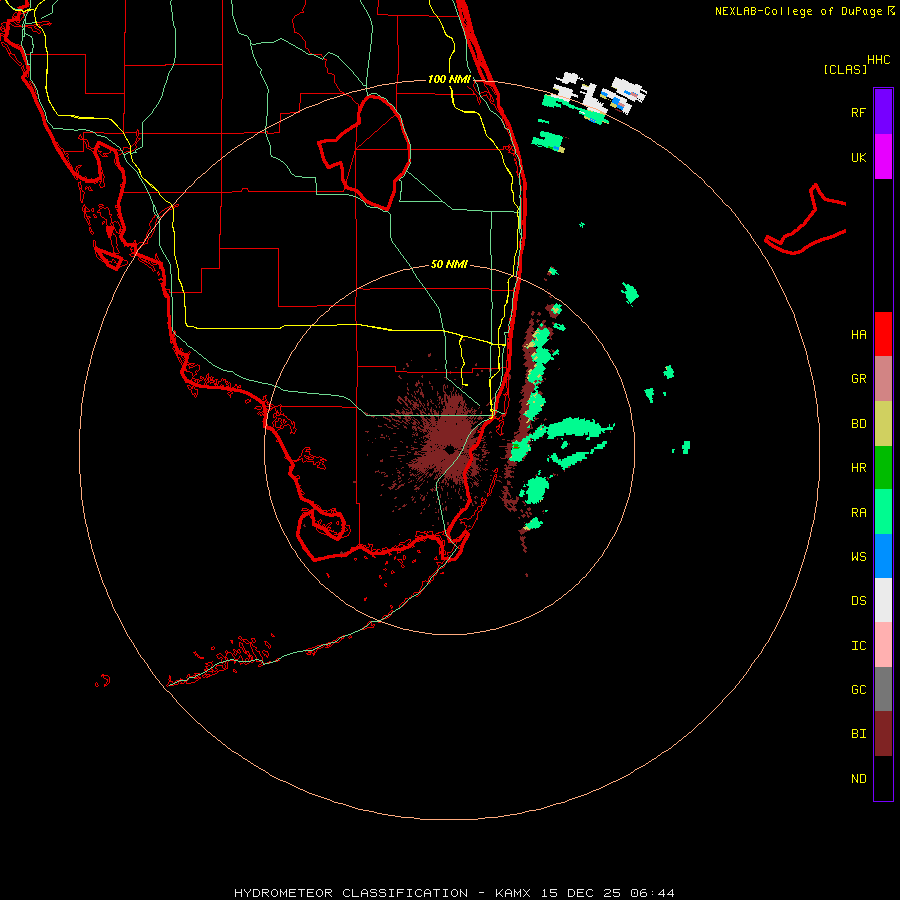
Task: Click the DS white legend swatch
Action: 883,600
